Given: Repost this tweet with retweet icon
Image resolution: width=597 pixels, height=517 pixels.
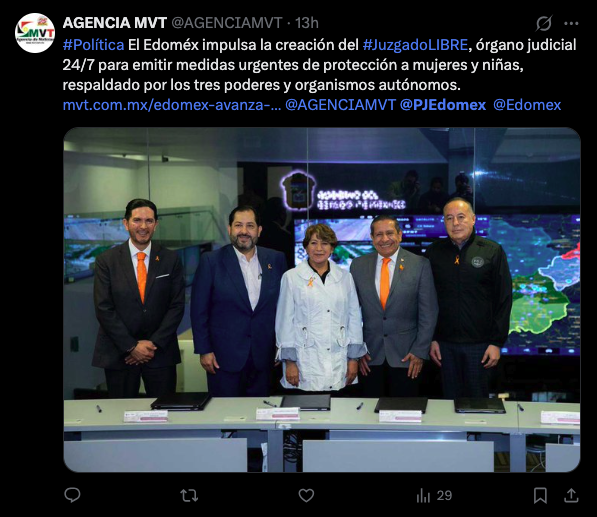Looking at the screenshot, I should (189, 495).
